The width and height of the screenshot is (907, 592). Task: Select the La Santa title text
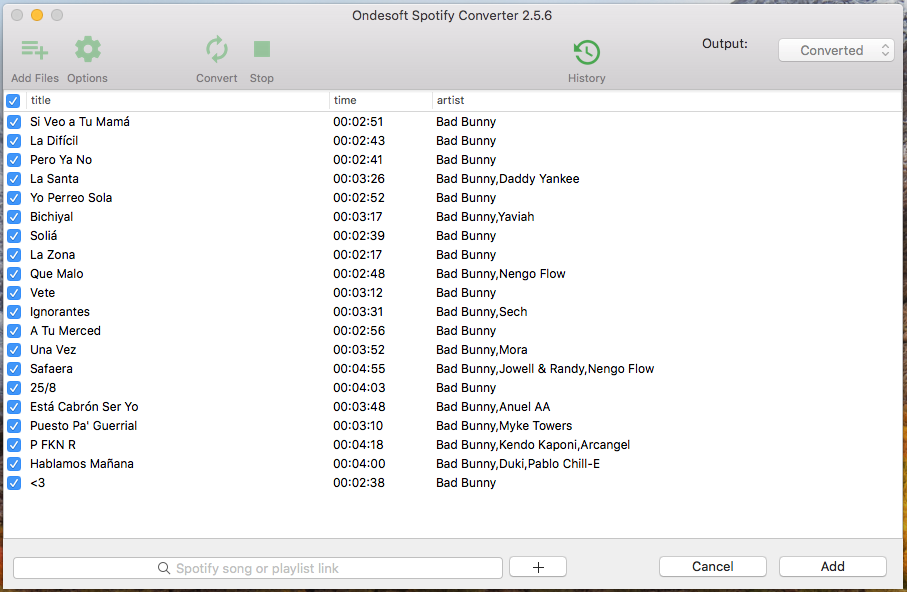coord(54,179)
